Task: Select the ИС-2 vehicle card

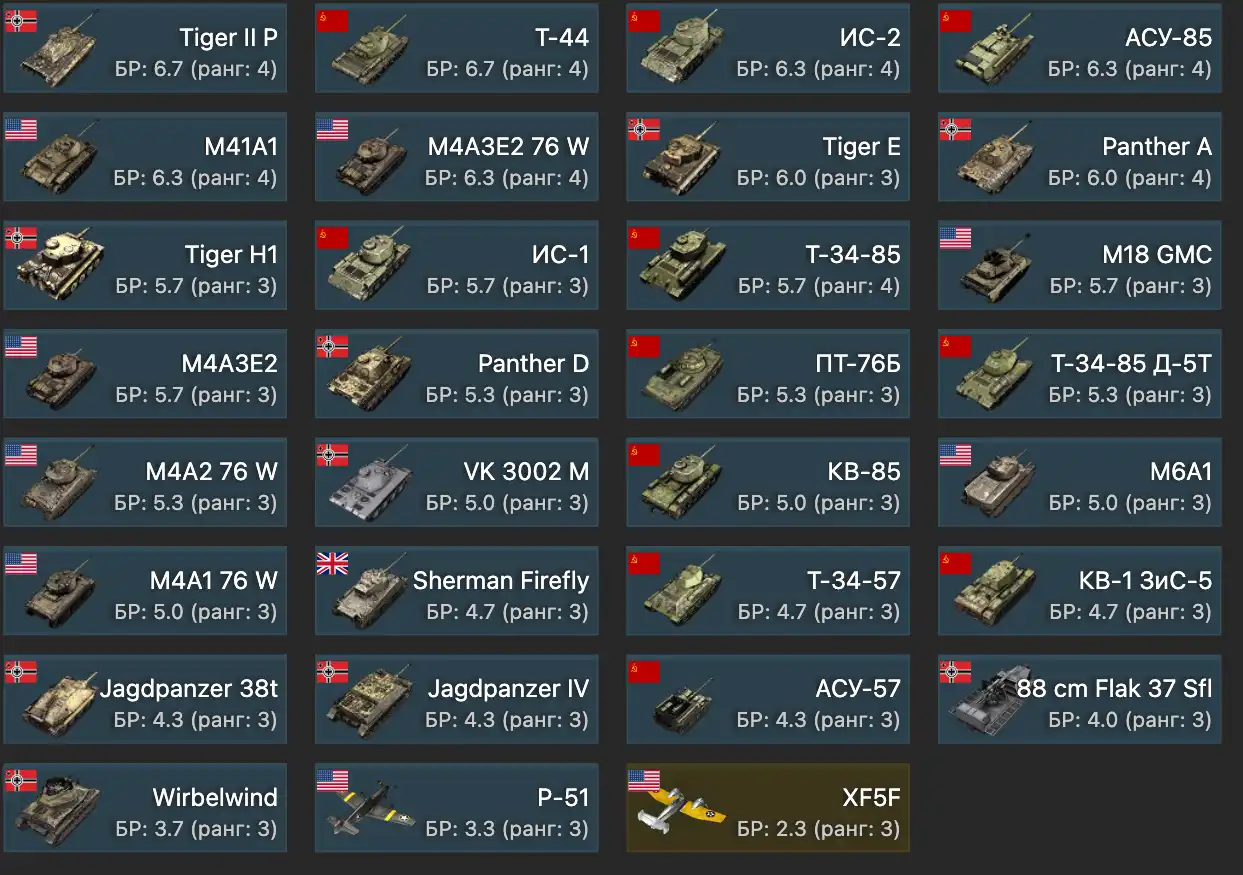Action: point(768,48)
